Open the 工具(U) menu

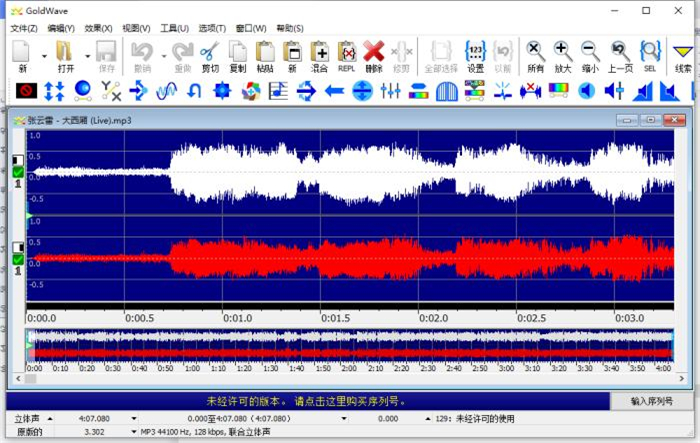(174, 28)
